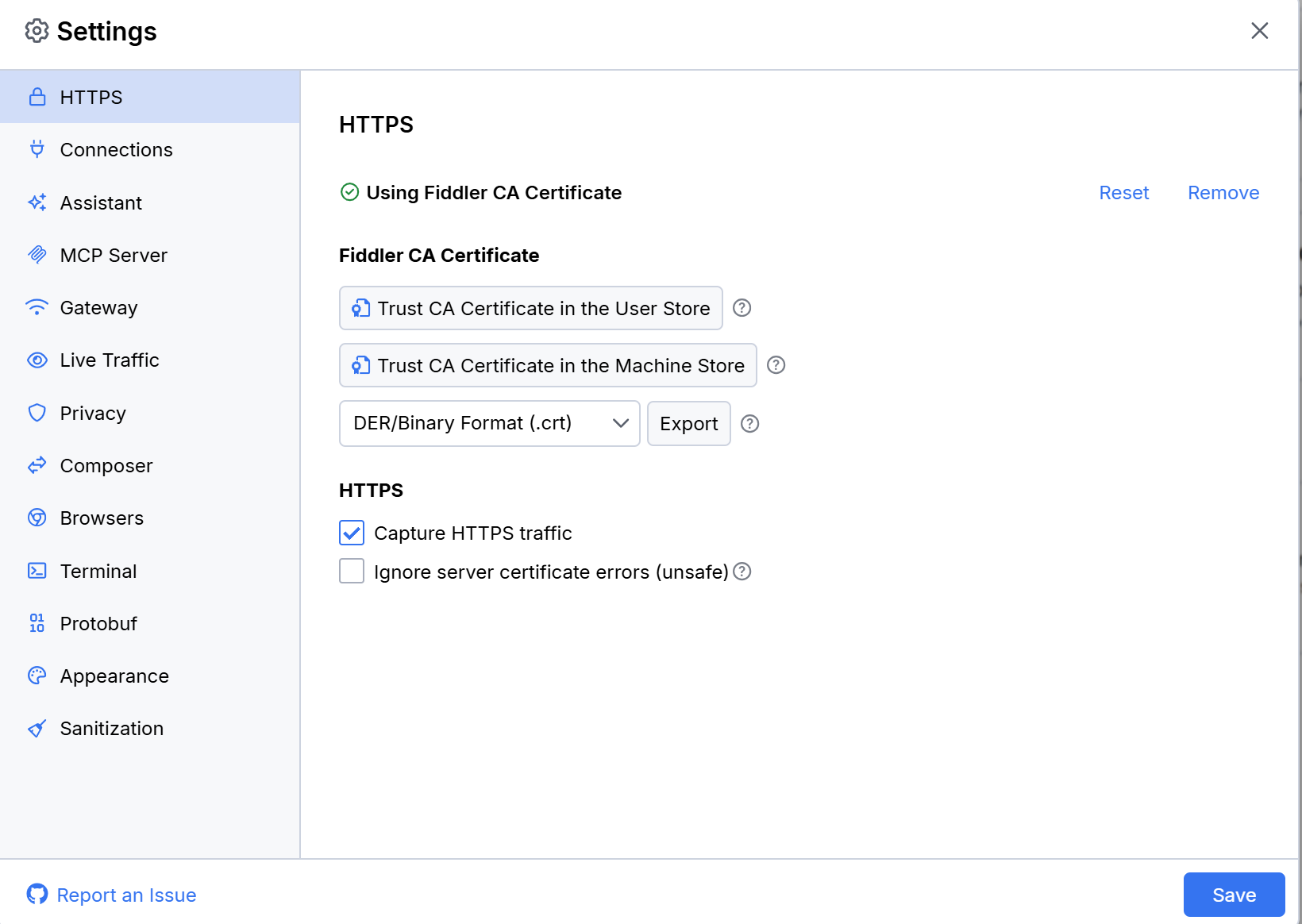Go to Sanitization settings
This screenshot has height=924, width=1302.
point(150,728)
